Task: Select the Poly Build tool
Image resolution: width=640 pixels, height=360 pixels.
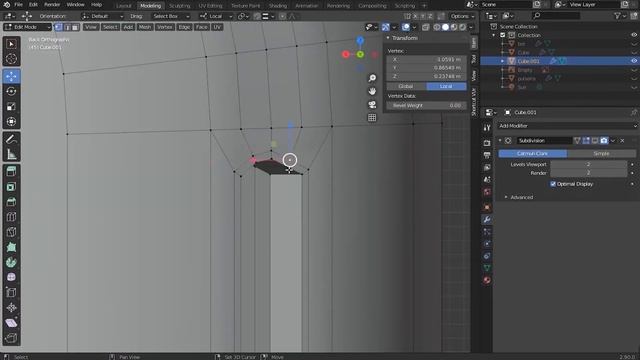Action: pyautogui.click(x=11, y=247)
